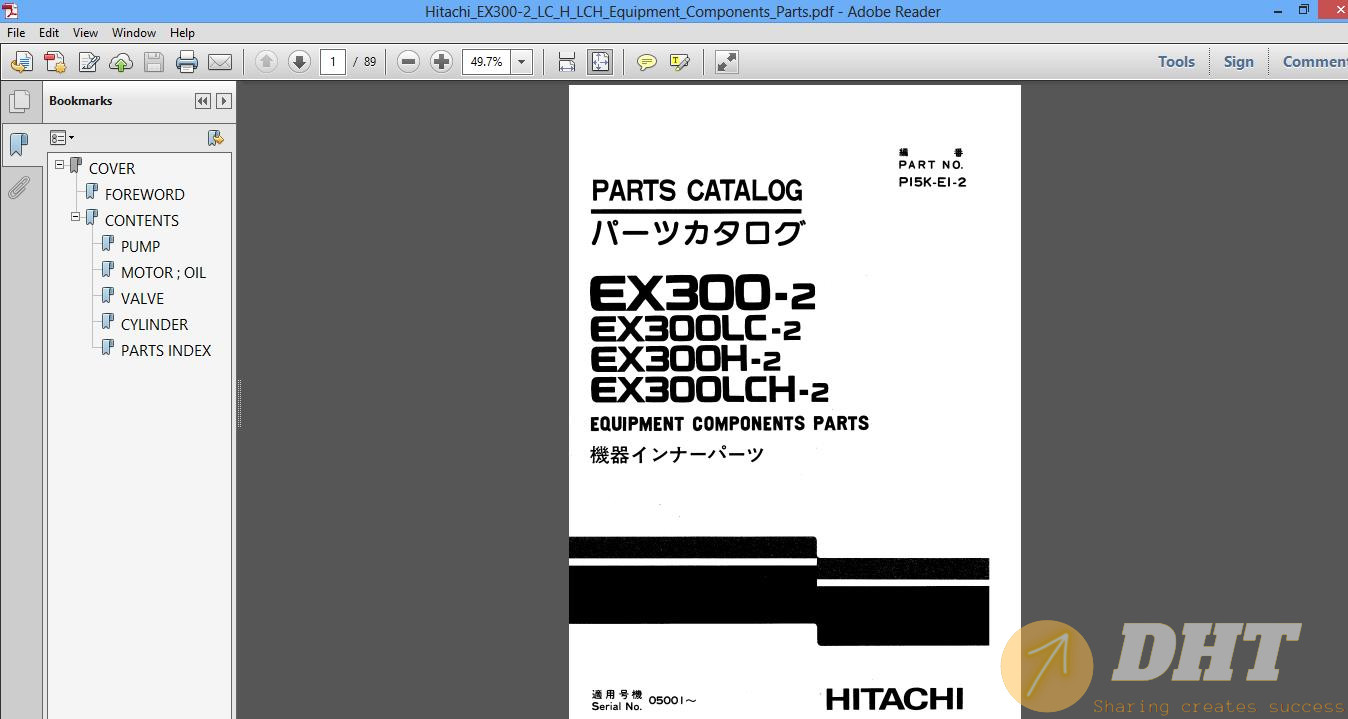Select the COVER bookmark

111,168
